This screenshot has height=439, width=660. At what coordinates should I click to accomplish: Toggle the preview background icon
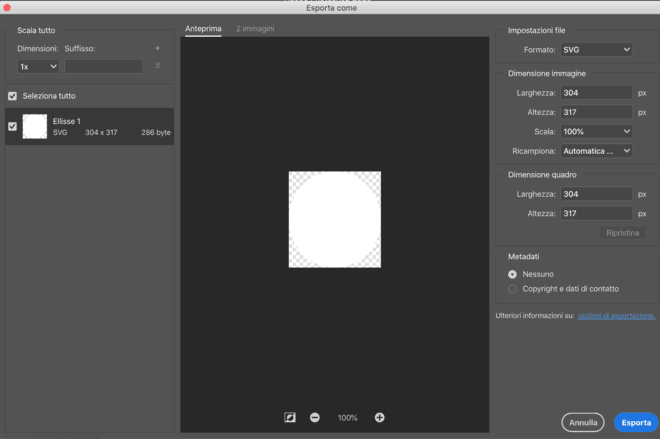pos(290,417)
